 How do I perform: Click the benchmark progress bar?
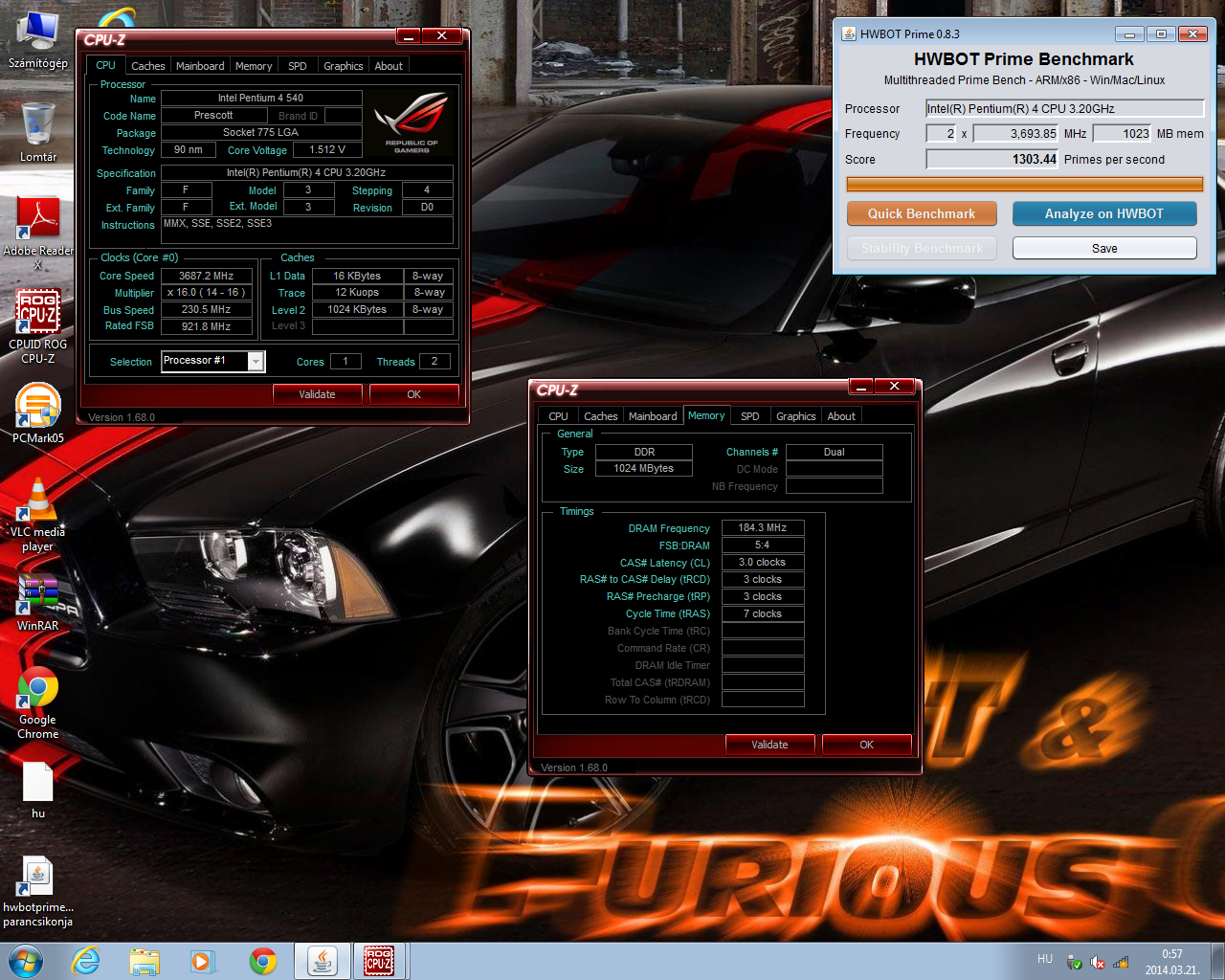point(1024,184)
